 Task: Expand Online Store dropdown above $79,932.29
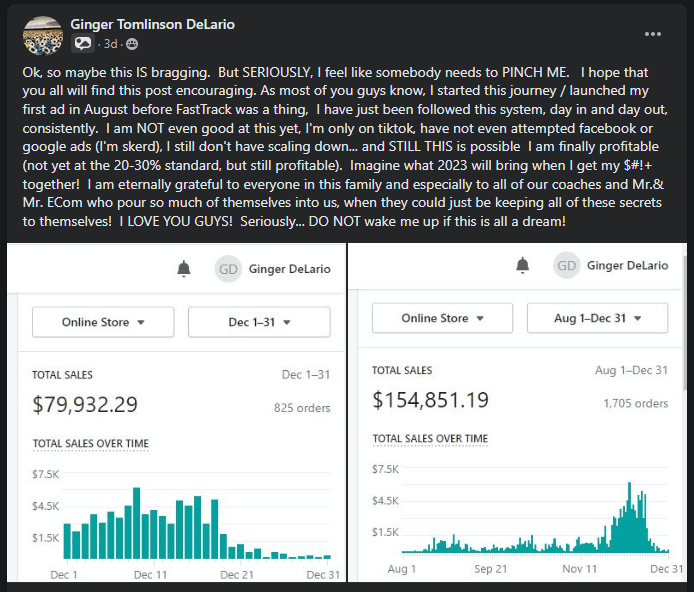(x=103, y=322)
